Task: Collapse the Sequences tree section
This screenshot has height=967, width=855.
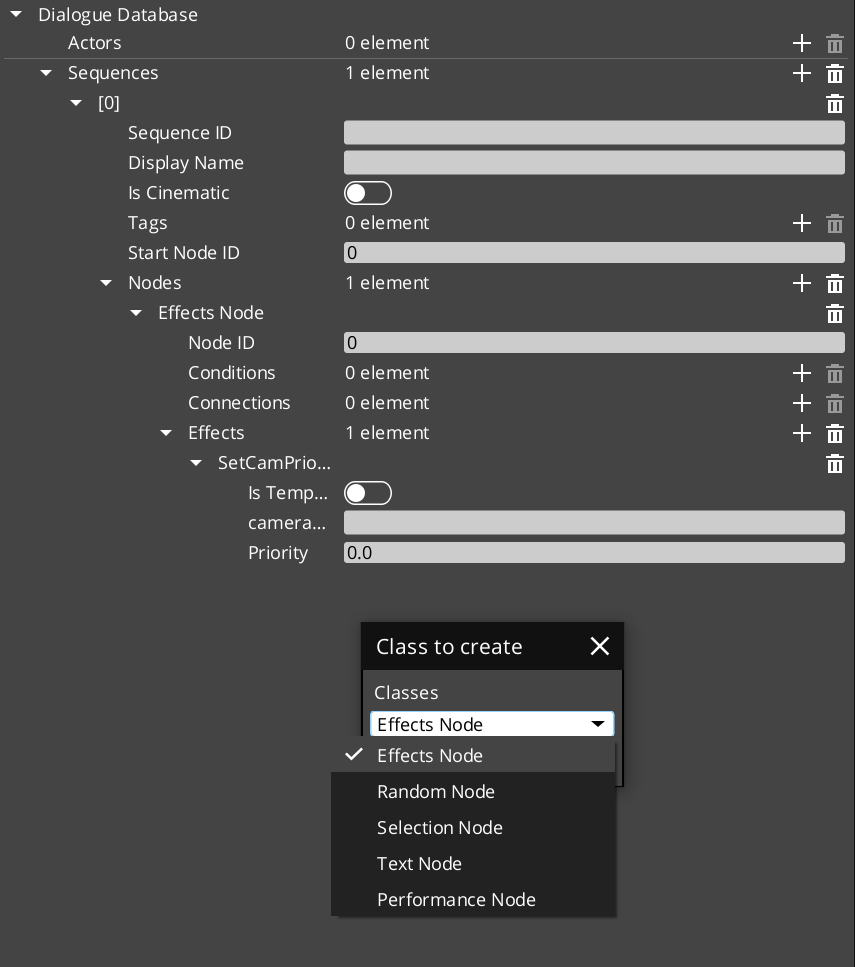Action: coord(46,73)
